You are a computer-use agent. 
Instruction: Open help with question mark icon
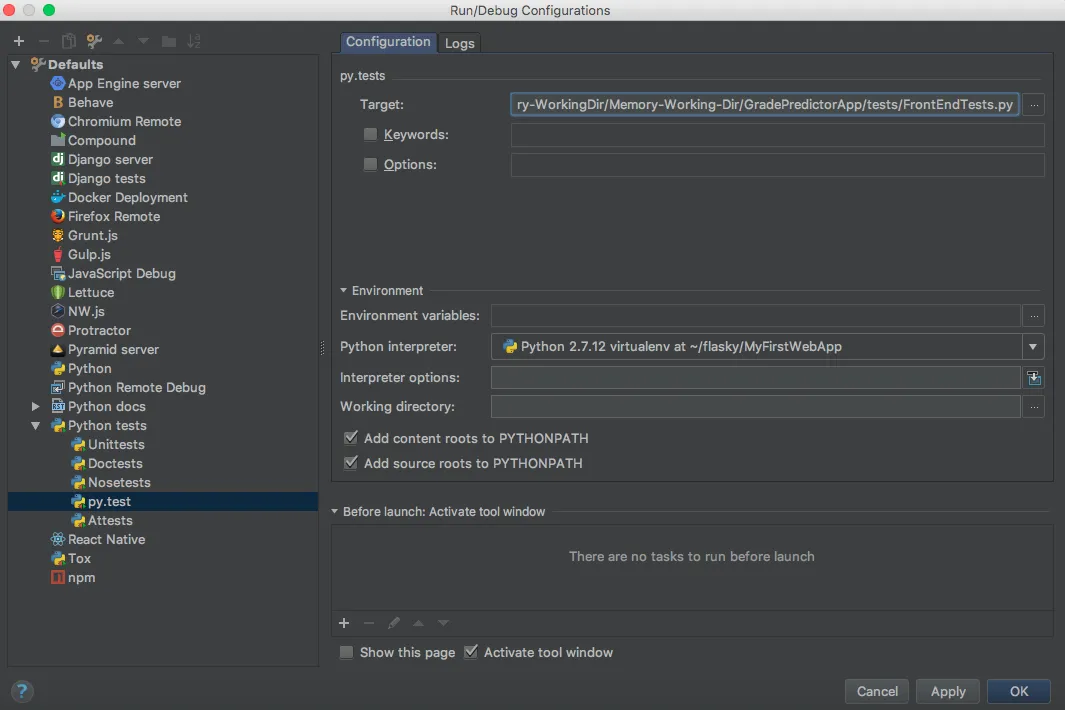(x=22, y=692)
